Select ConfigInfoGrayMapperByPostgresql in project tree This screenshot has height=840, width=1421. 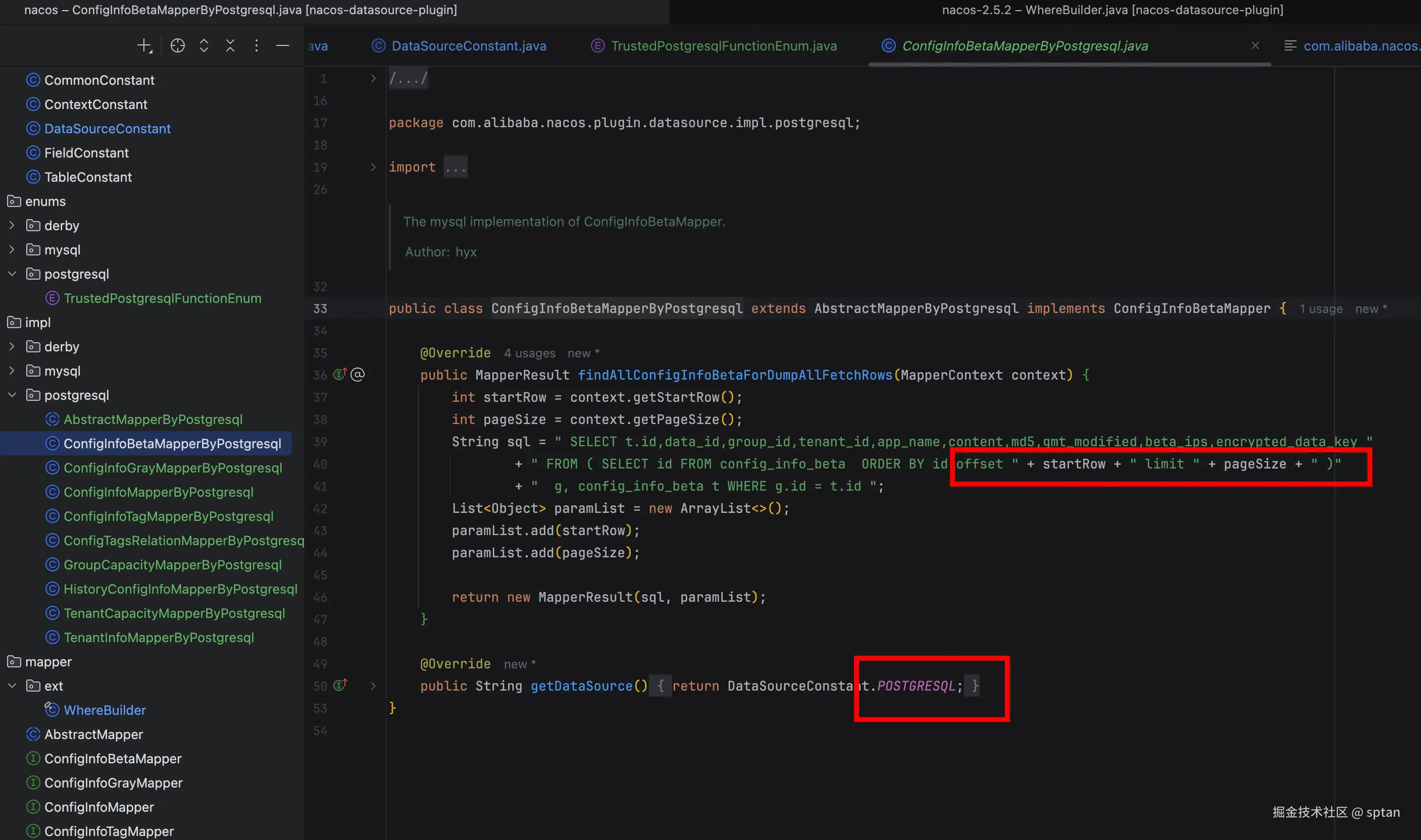172,467
